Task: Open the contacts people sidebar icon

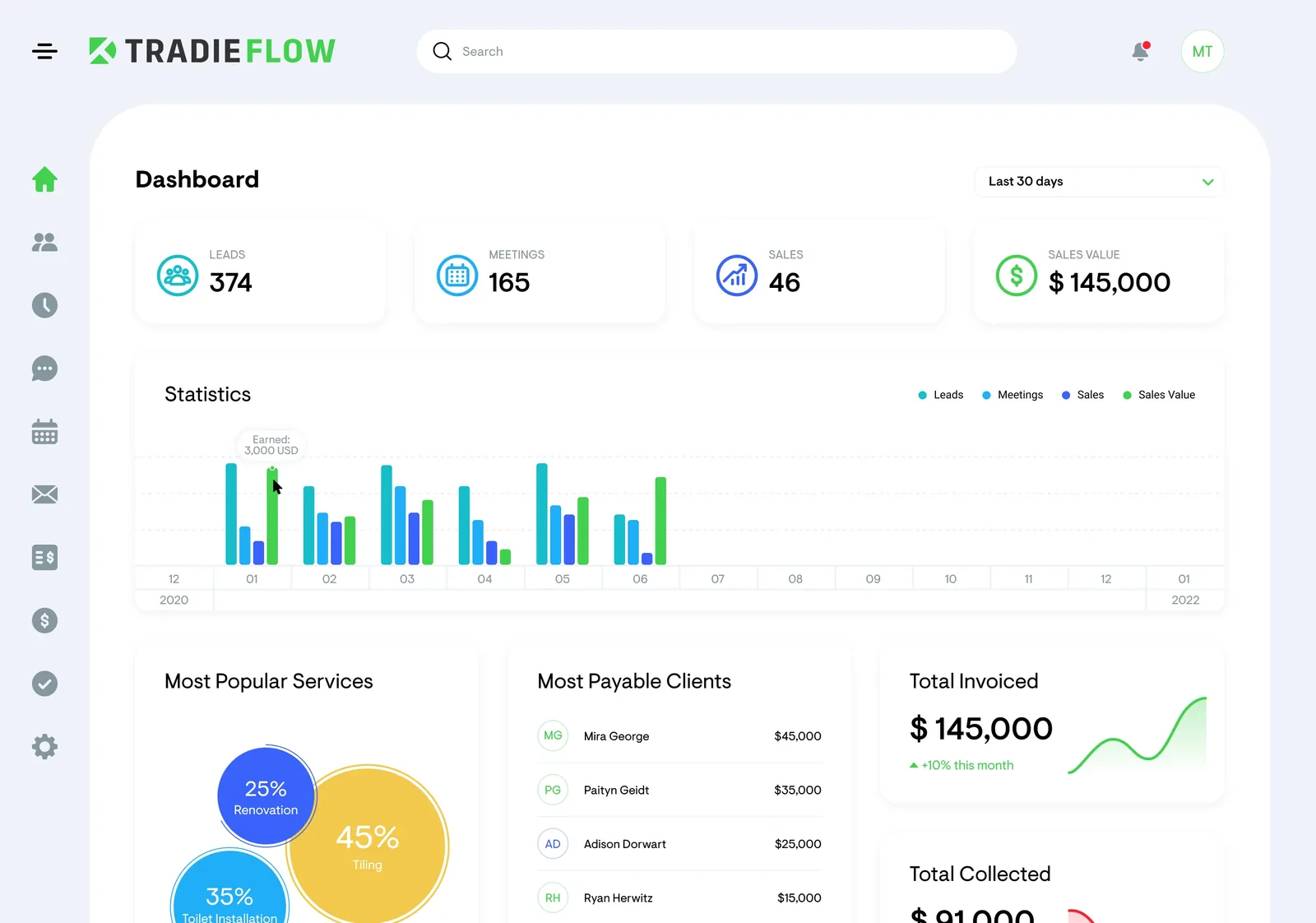Action: [x=44, y=242]
